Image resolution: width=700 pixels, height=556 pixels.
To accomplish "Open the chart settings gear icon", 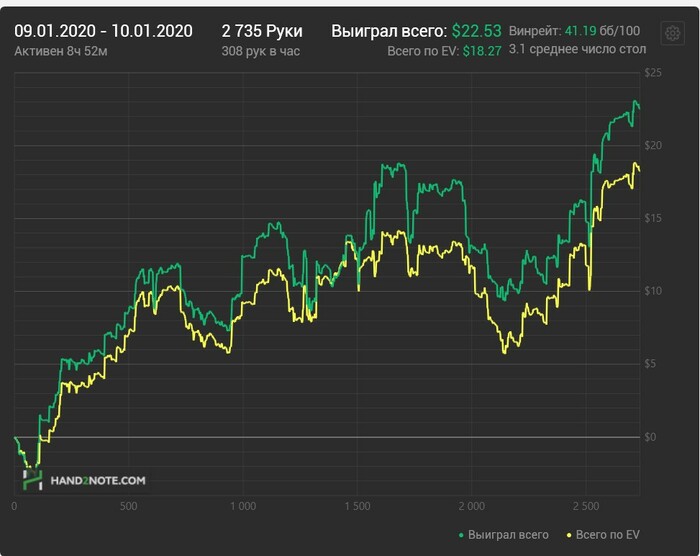I will click(x=672, y=33).
